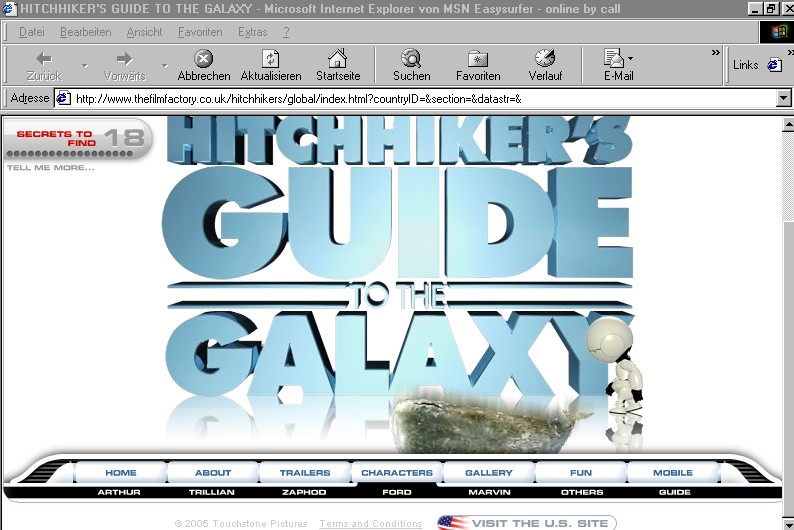Select the TRAILERS navigation tab
The height and width of the screenshot is (530, 794).
coord(304,473)
